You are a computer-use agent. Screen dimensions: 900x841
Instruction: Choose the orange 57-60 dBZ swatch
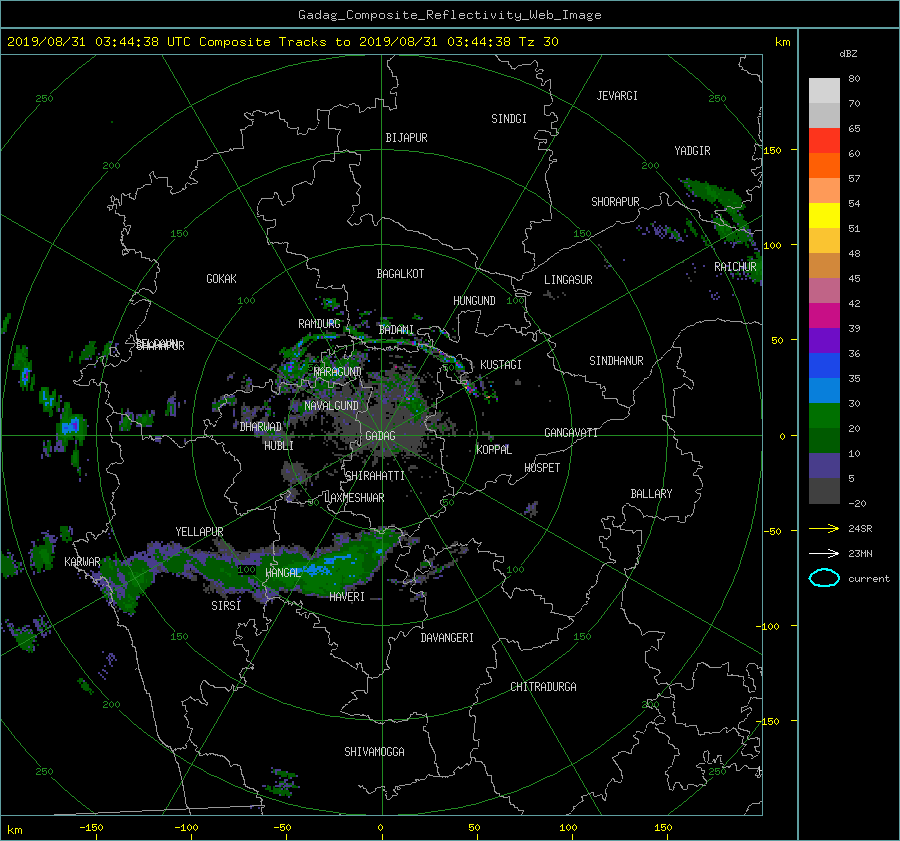[824, 166]
